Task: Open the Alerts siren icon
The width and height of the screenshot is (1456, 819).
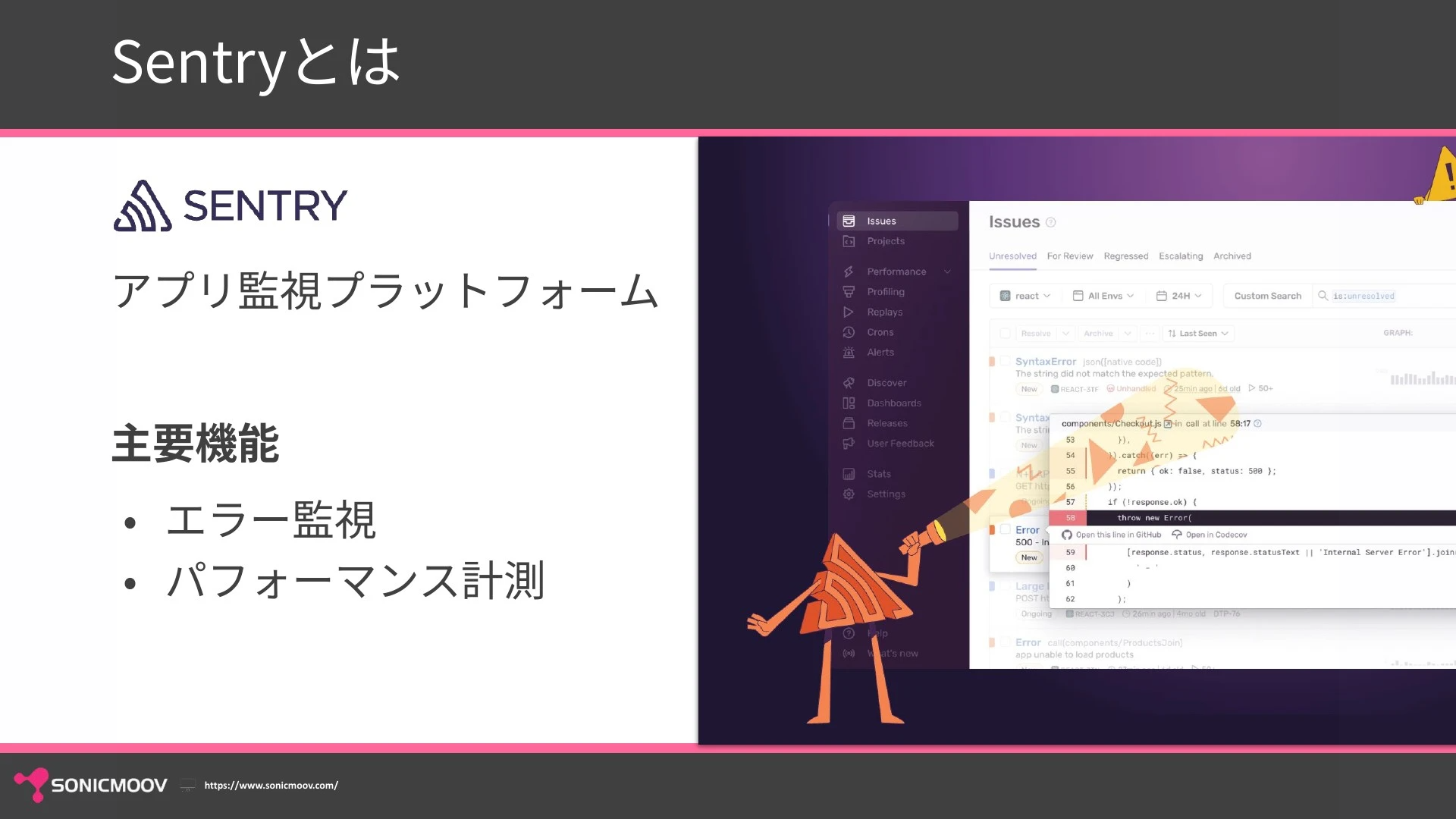Action: 849,353
